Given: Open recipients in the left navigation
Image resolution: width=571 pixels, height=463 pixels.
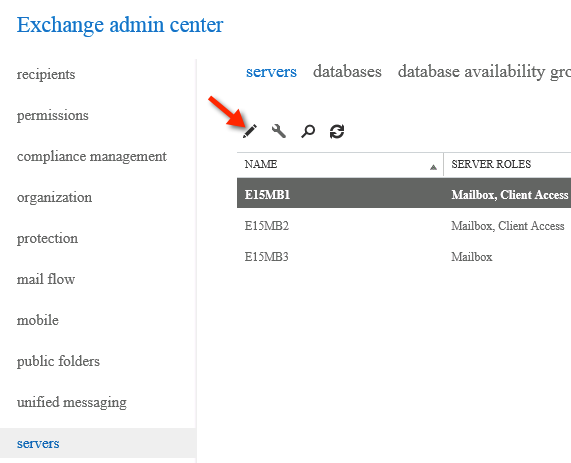Looking at the screenshot, I should 46,74.
